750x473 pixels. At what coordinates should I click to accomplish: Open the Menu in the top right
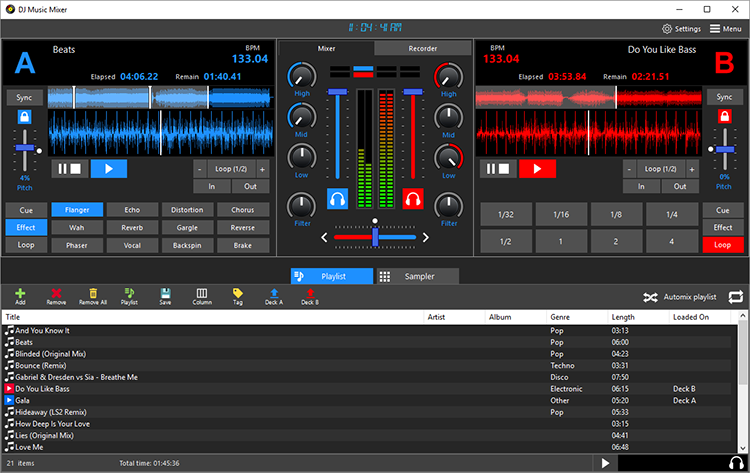[725, 29]
